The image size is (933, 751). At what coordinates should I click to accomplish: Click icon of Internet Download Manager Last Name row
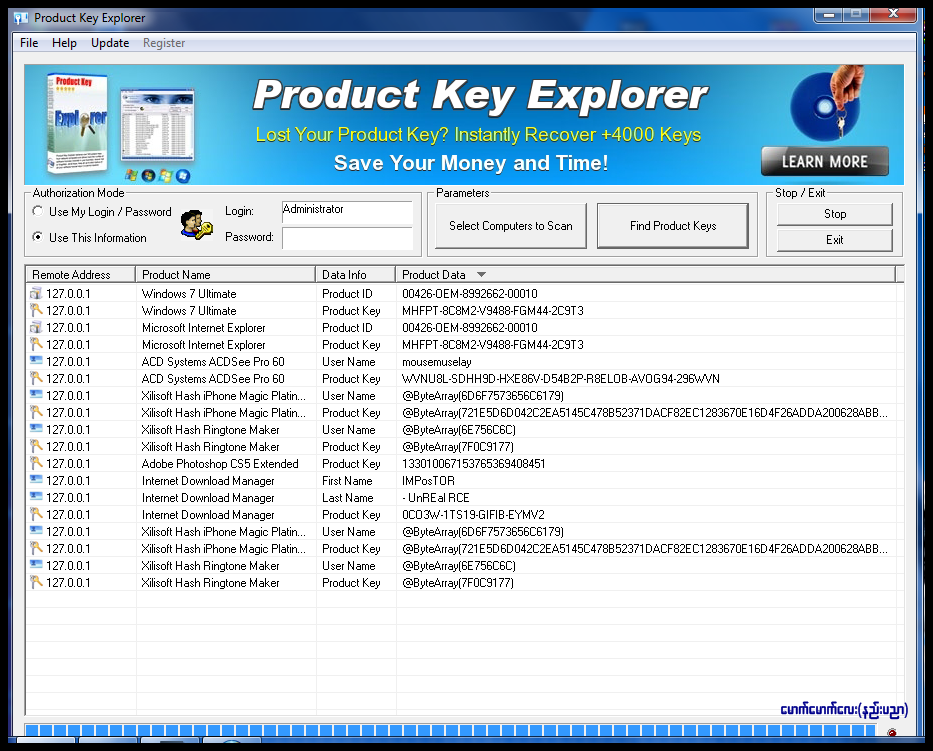click(36, 497)
